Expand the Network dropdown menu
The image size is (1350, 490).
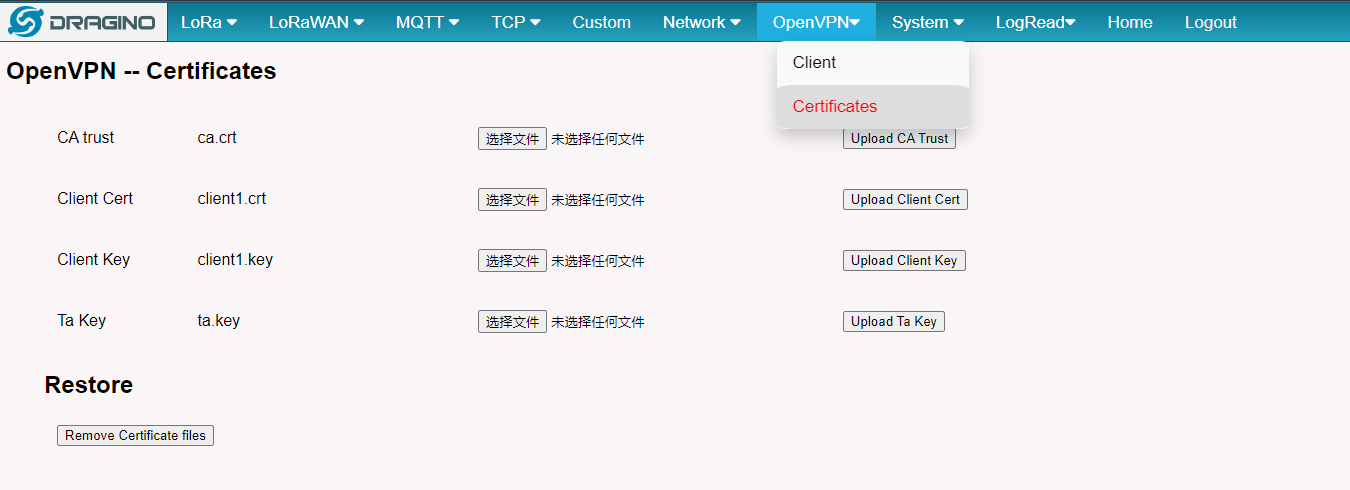[x=702, y=22]
